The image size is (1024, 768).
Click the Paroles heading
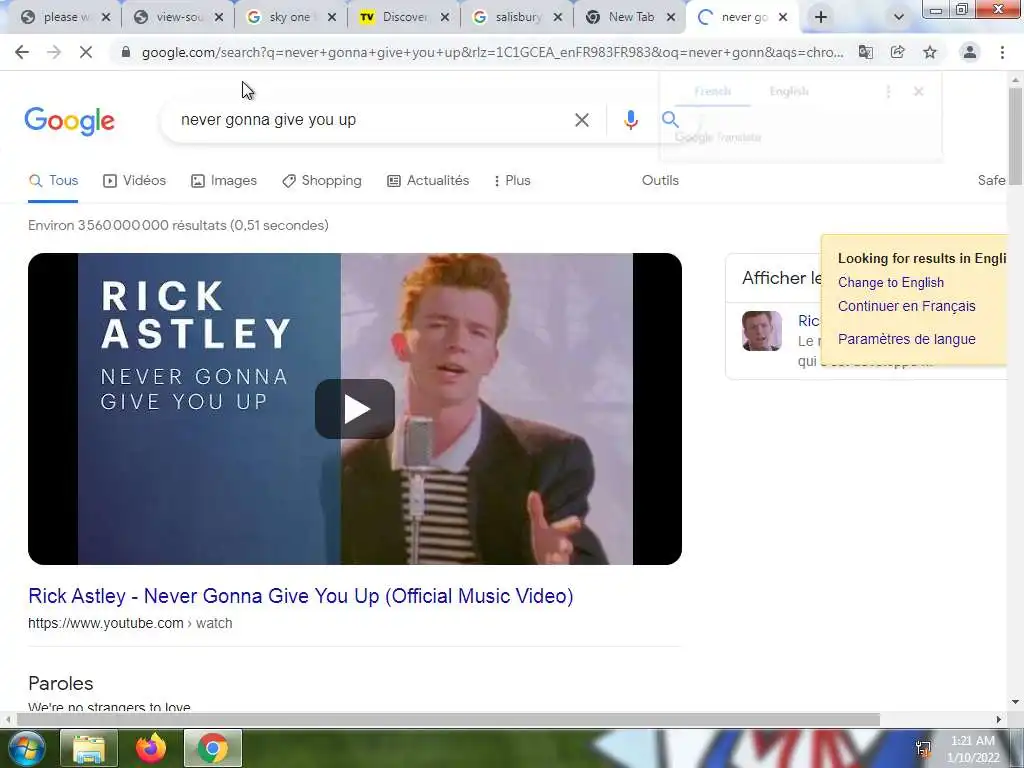(x=61, y=684)
